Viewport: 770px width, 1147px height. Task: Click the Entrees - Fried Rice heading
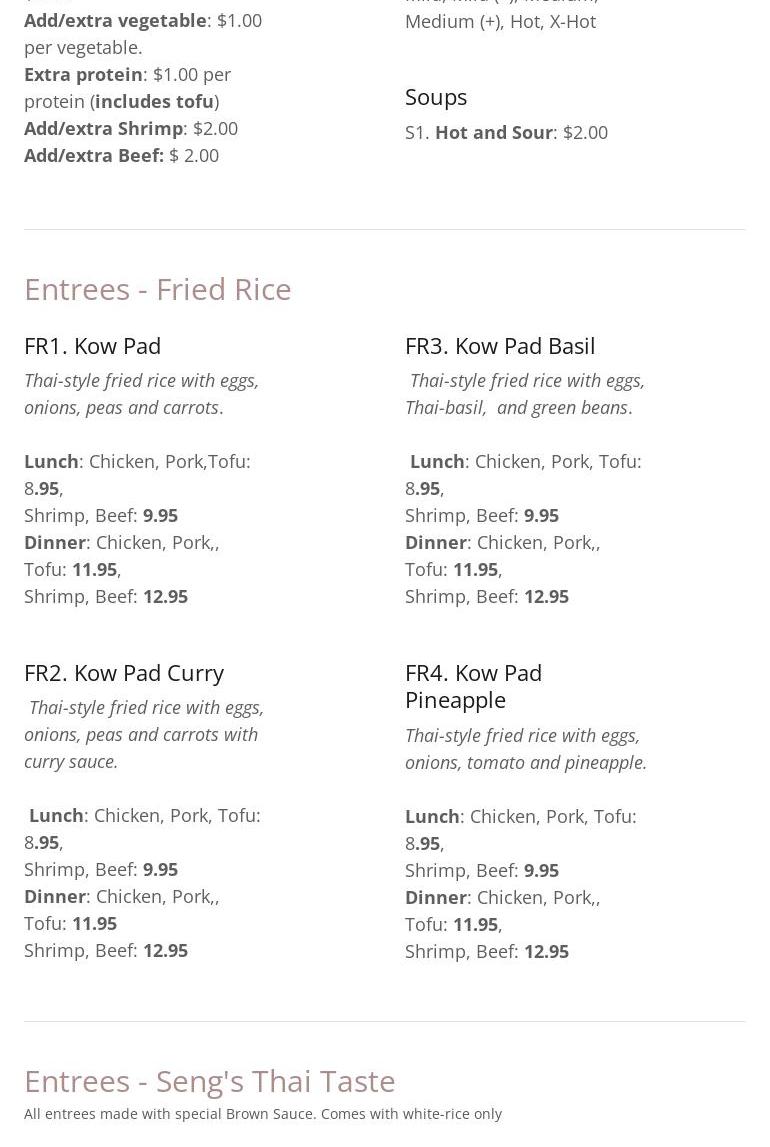[x=158, y=289]
